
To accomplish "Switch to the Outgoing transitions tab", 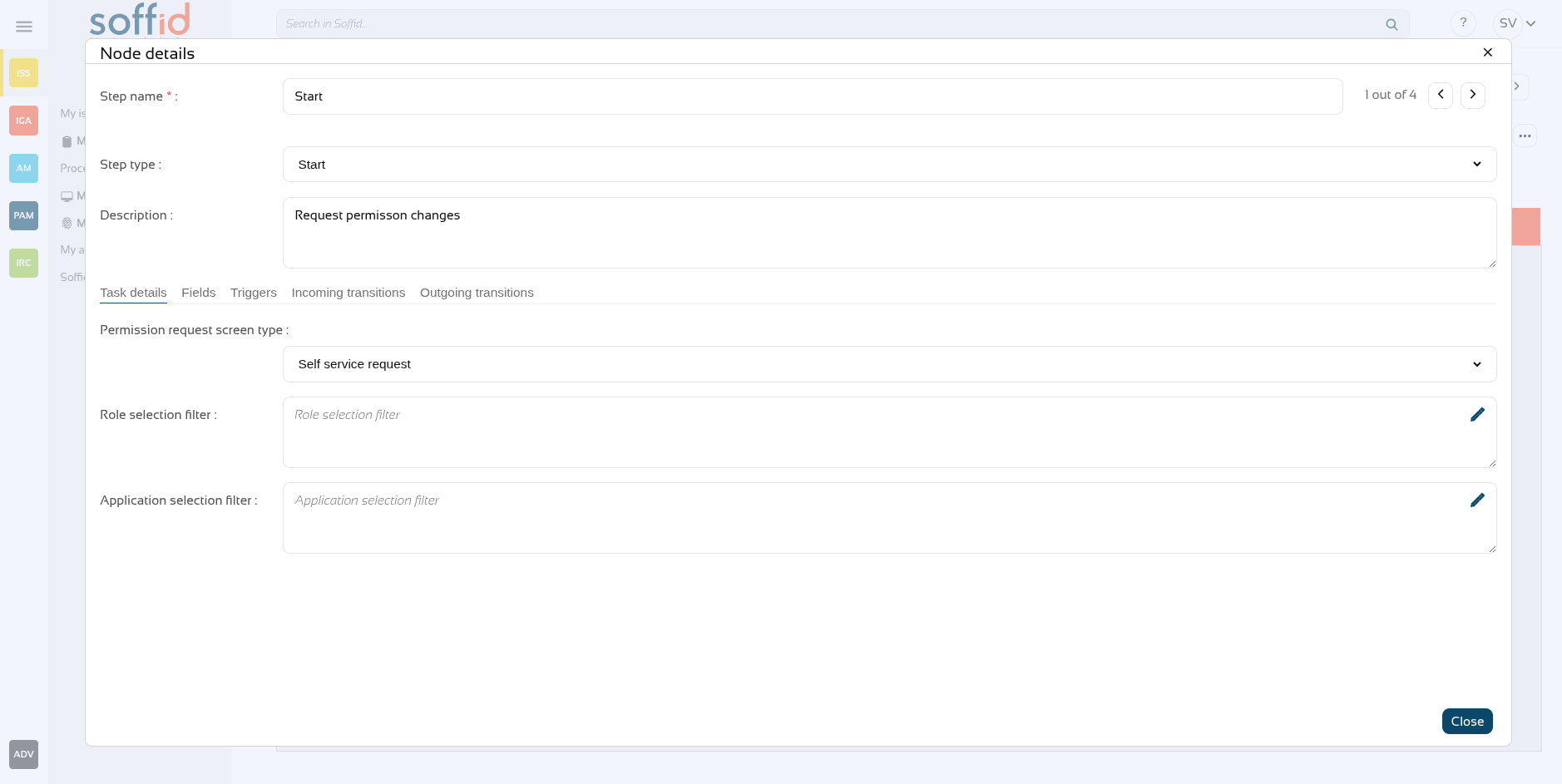I will (477, 293).
